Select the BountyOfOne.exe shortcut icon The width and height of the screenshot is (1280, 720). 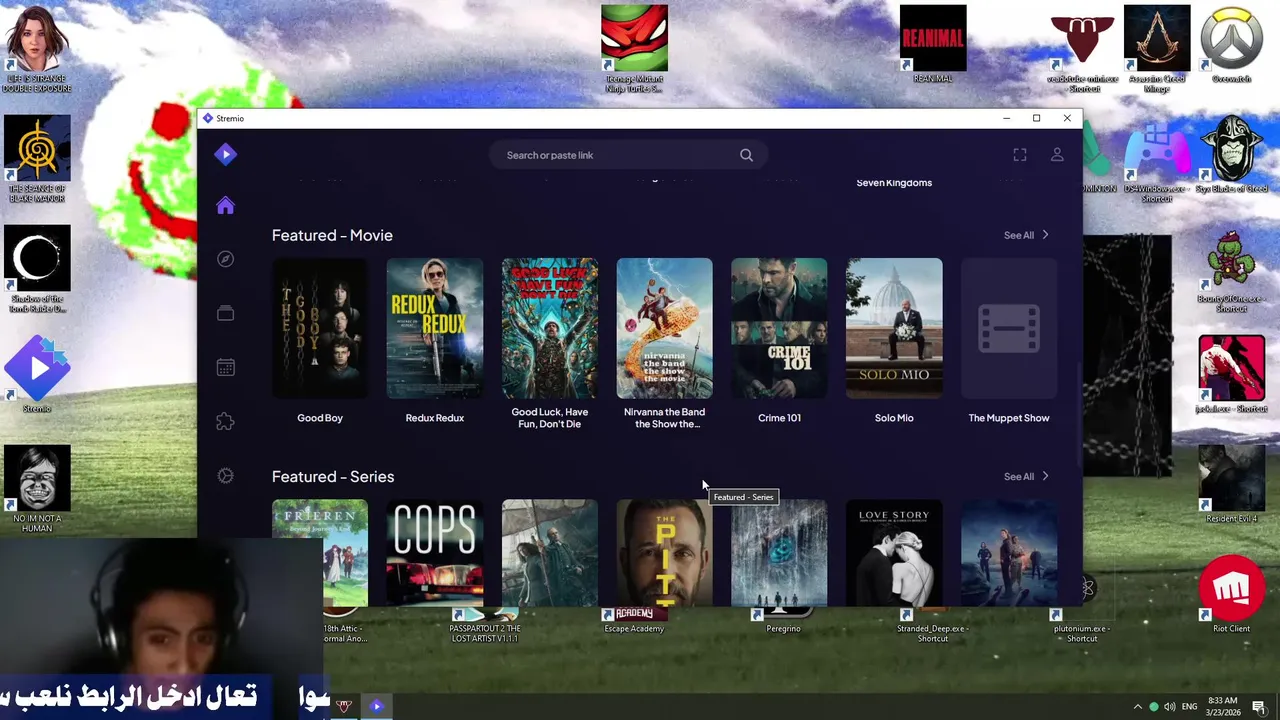coord(1232,269)
